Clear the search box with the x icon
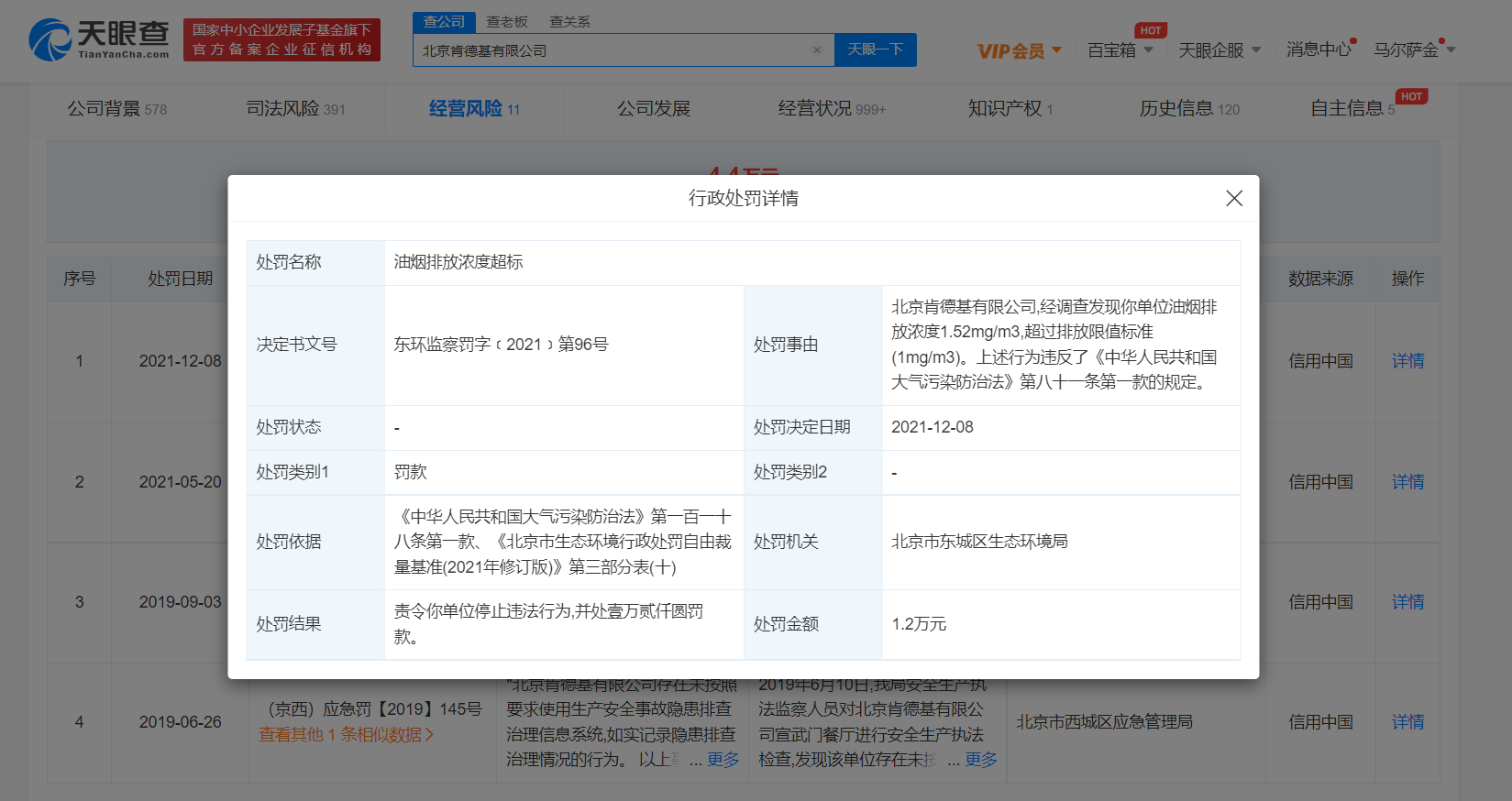This screenshot has height=801, width=1512. coord(817,50)
